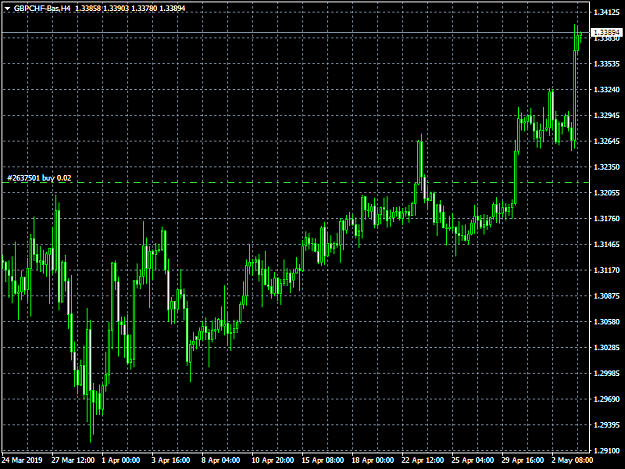Click the 1.30285 price axis label
The width and height of the screenshot is (625, 469).
point(607,347)
